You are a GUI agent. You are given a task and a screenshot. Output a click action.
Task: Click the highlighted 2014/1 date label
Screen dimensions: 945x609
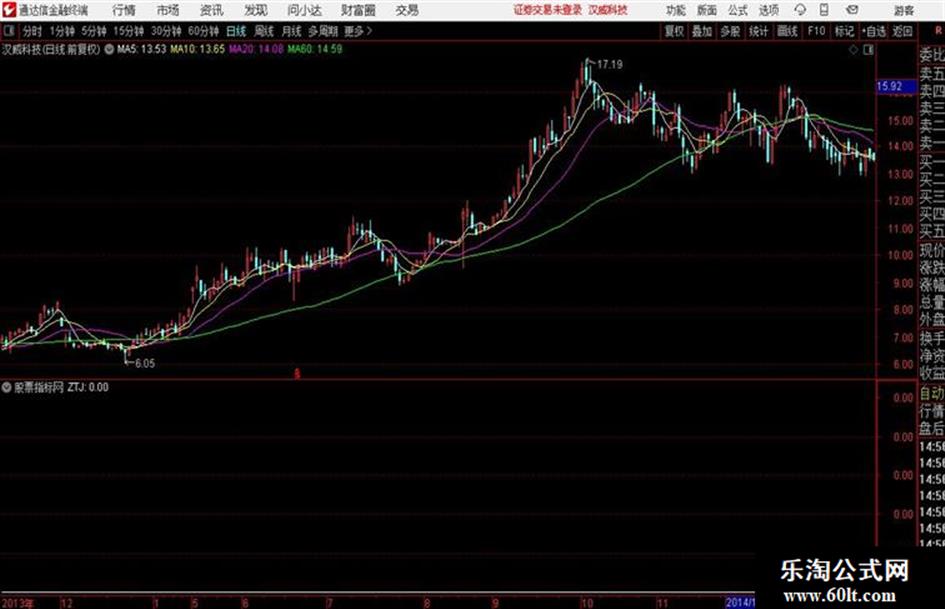pyautogui.click(x=740, y=602)
